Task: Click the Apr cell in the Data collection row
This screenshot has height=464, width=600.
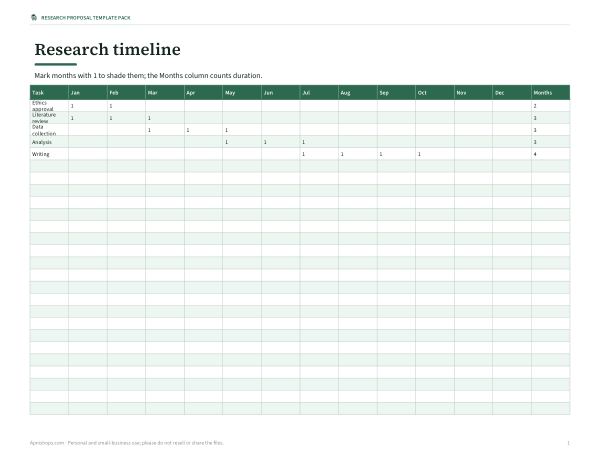Action: point(204,130)
